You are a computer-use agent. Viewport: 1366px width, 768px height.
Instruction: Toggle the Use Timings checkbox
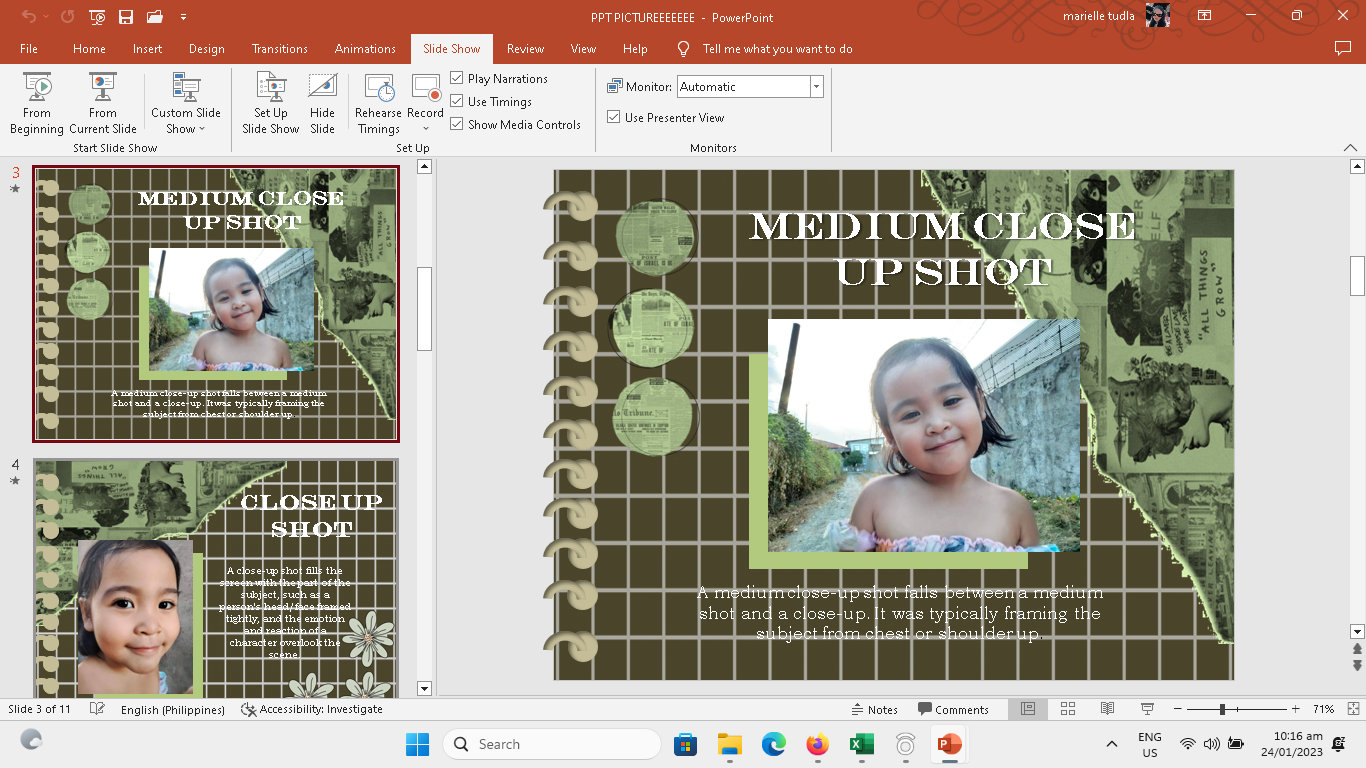click(457, 101)
